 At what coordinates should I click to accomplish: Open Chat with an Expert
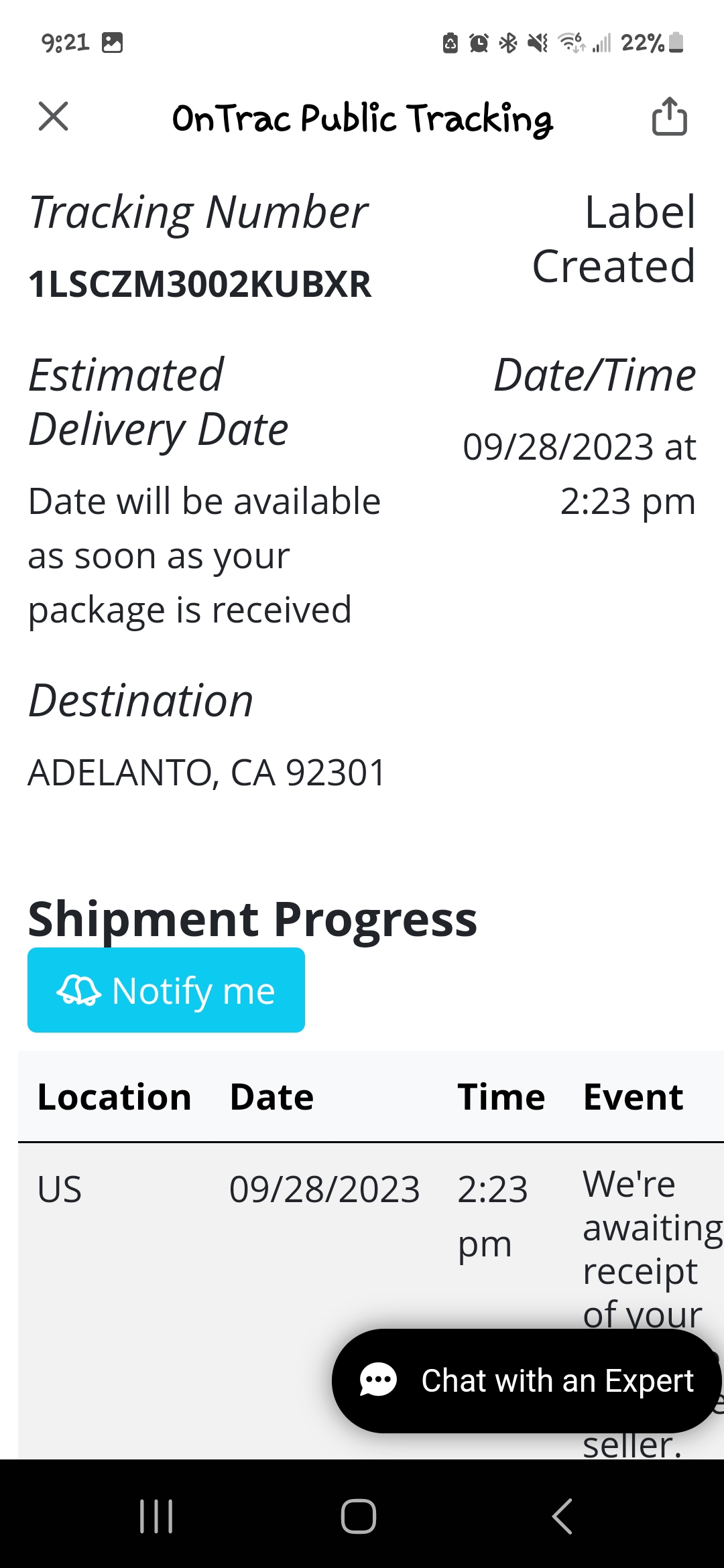[526, 1380]
